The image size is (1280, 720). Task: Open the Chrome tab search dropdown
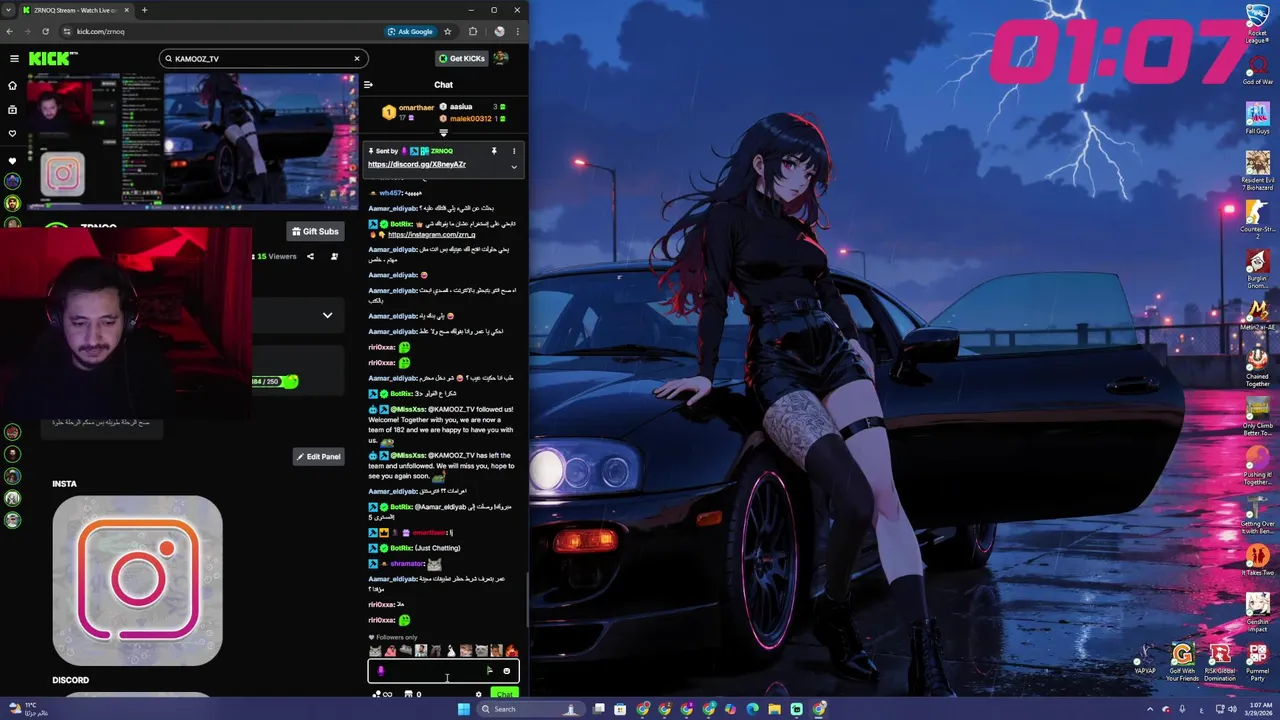point(9,10)
